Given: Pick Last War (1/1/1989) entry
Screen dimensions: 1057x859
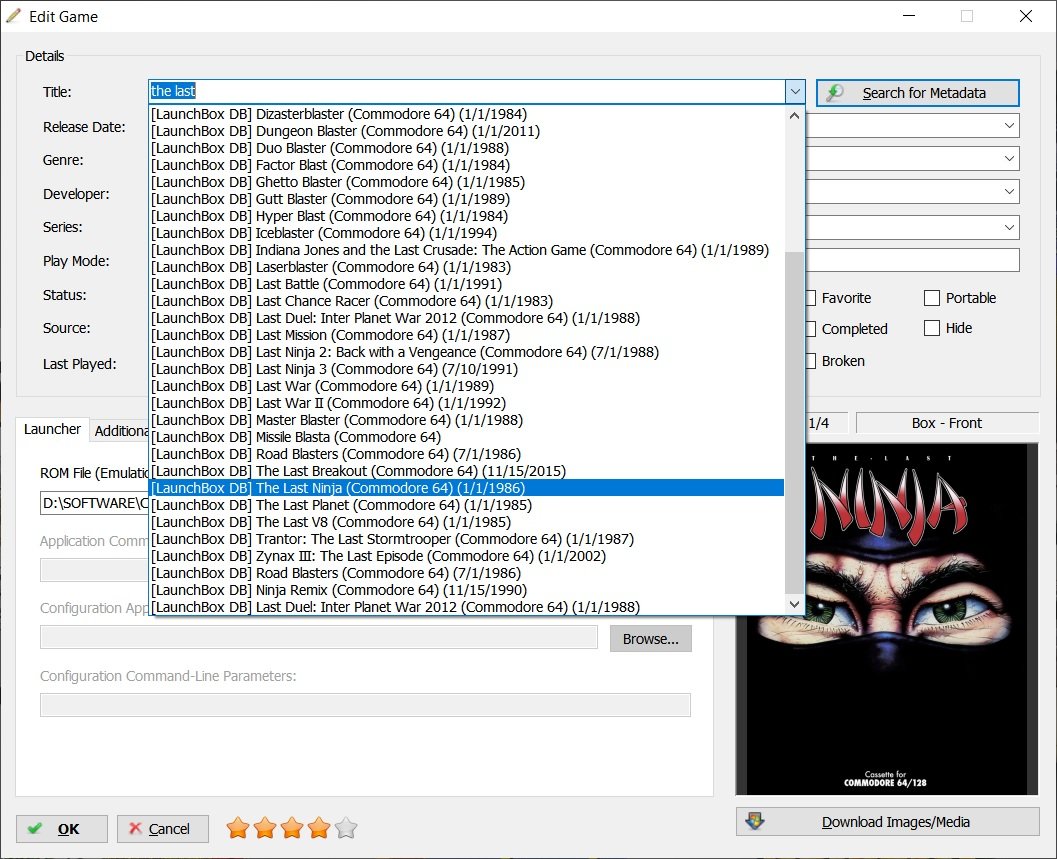Looking at the screenshot, I should pyautogui.click(x=466, y=386).
